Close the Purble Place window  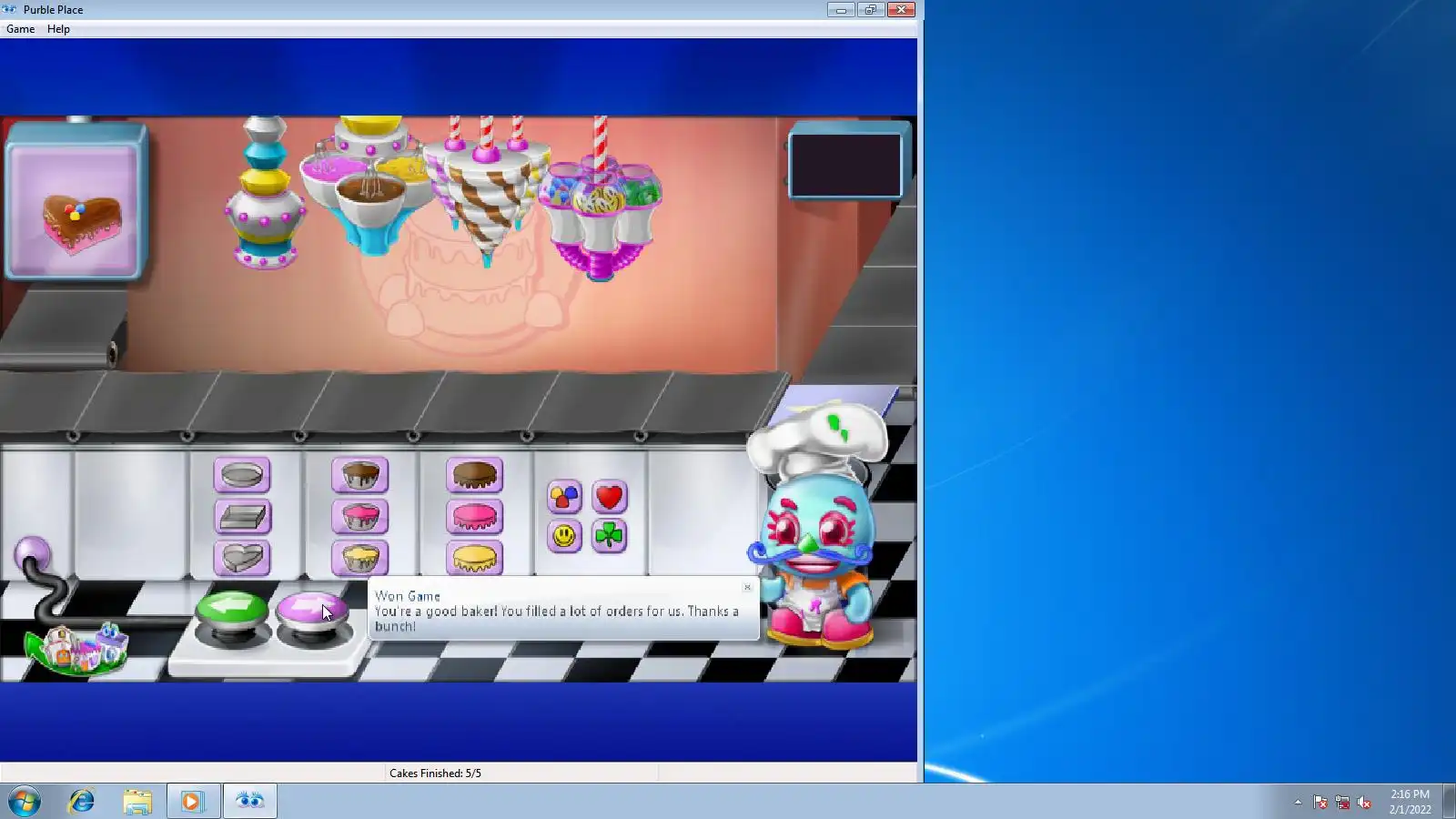point(901,9)
